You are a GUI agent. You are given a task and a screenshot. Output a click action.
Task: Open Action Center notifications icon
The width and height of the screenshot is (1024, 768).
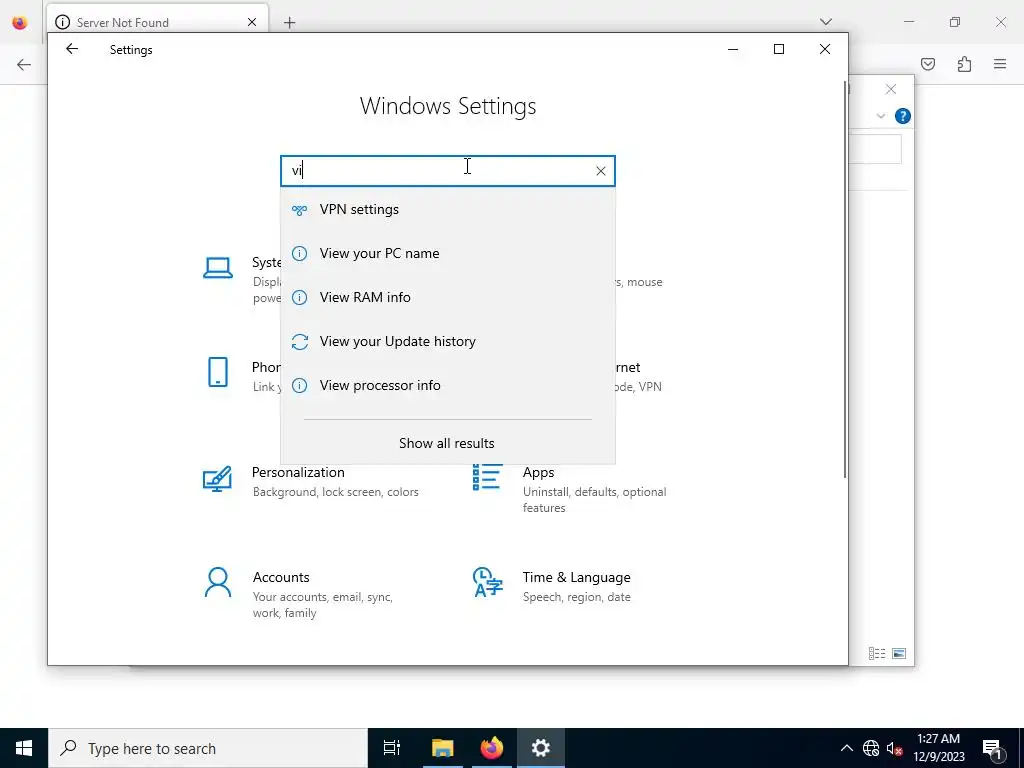point(993,749)
